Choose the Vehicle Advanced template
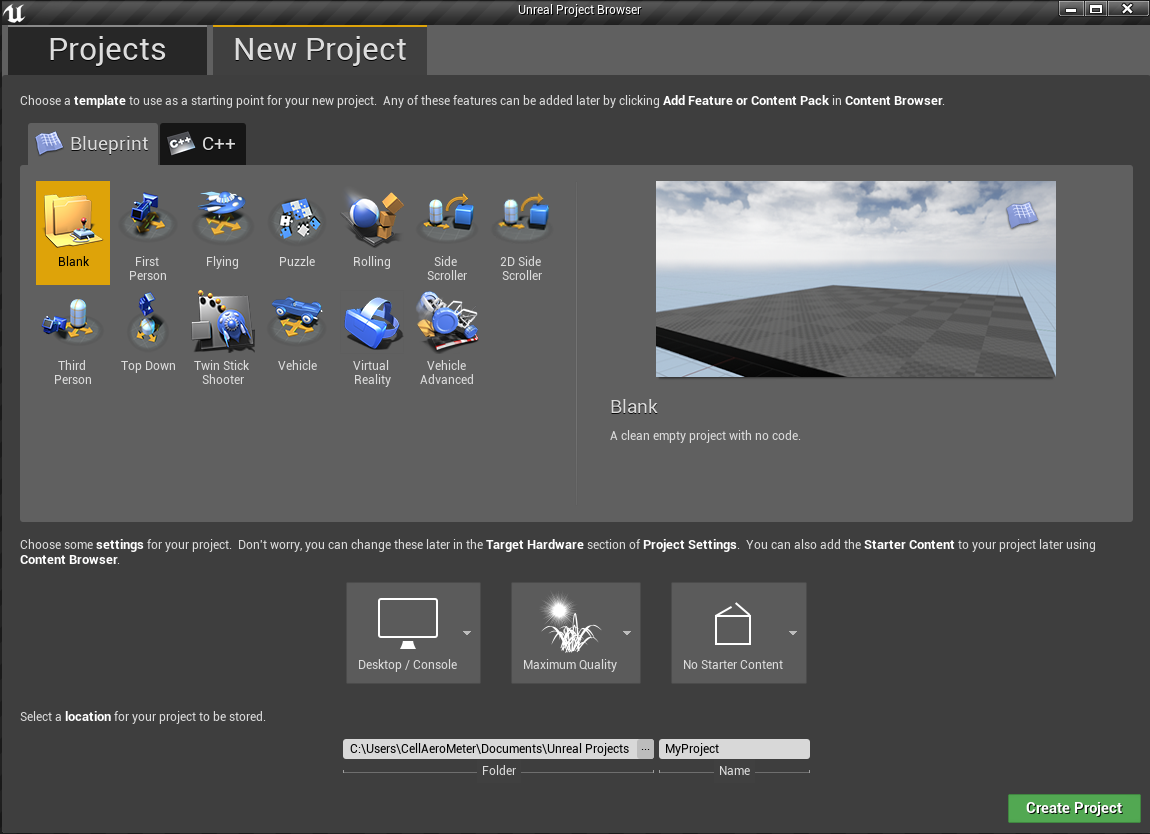The image size is (1150, 834). [447, 337]
